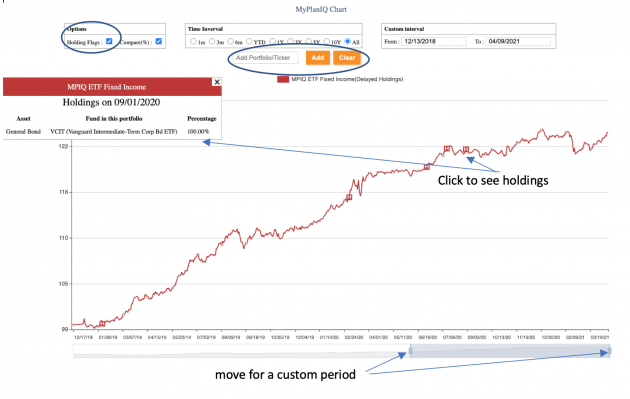The height and width of the screenshot is (399, 630).
Task: Click the Add Portfolio/Ticker input field
Action: click(x=266, y=58)
